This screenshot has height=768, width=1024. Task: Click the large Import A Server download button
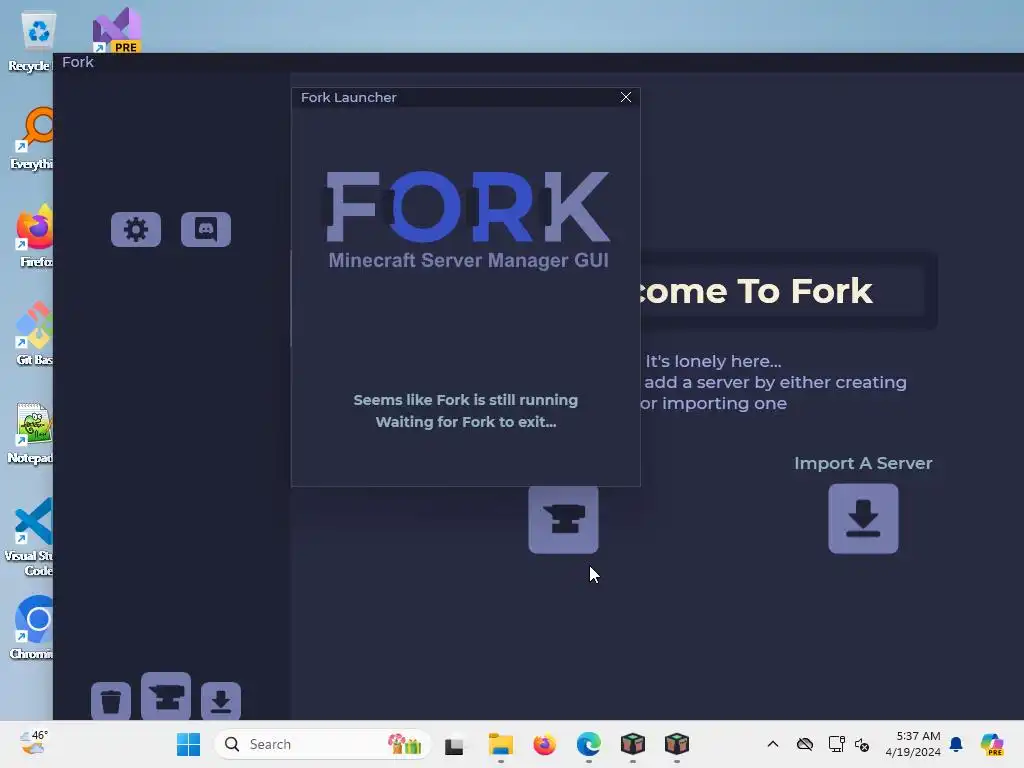pos(863,519)
